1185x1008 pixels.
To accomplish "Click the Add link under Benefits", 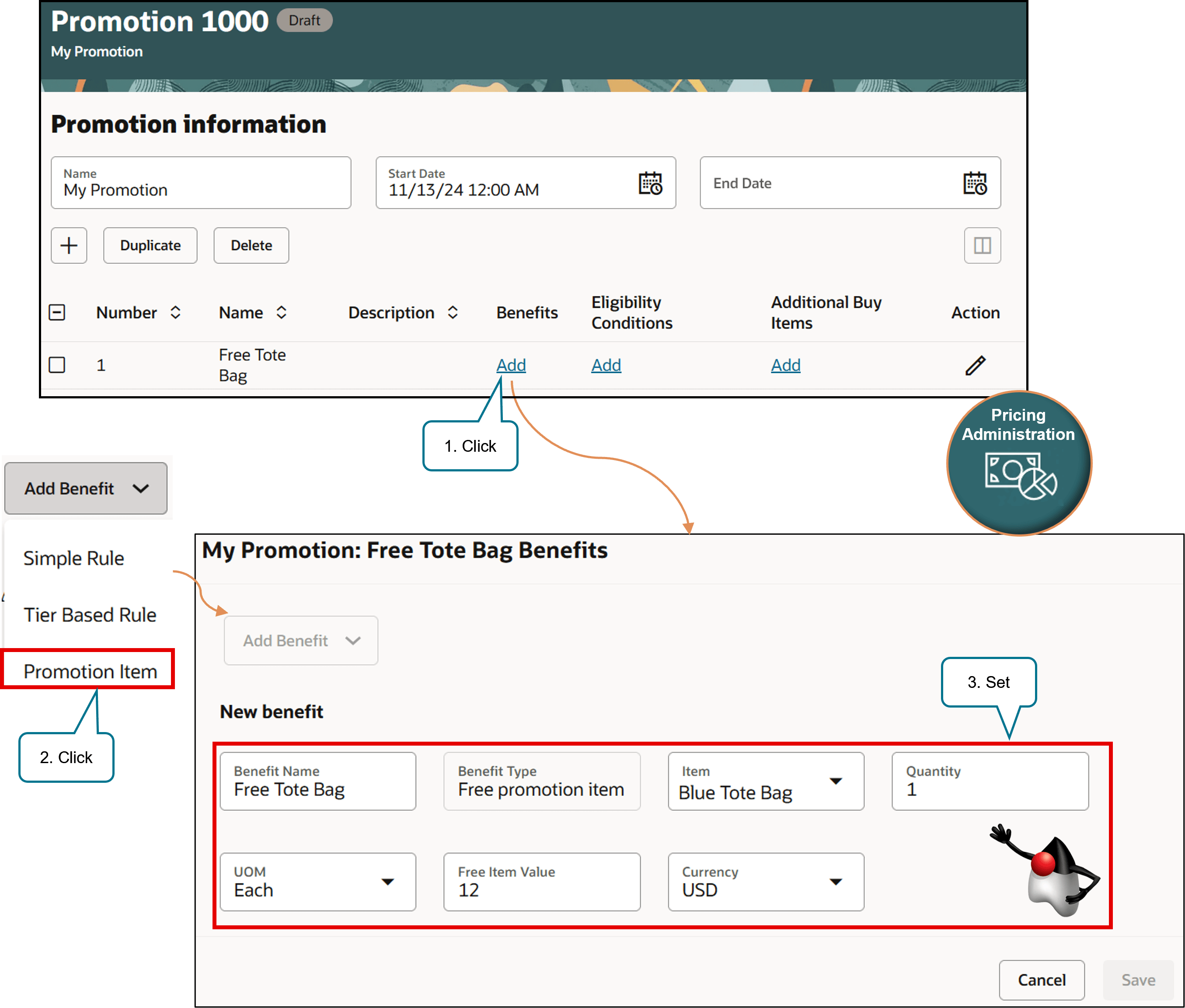I will point(511,365).
